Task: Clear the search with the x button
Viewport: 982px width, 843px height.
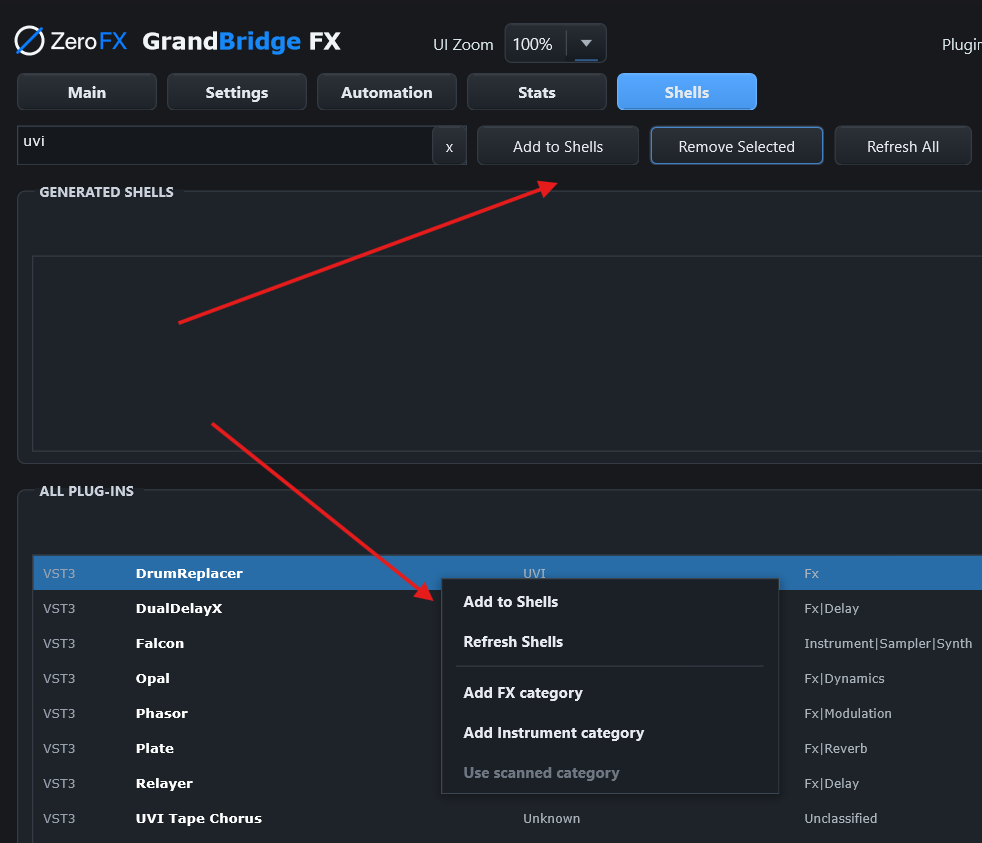Action: [449, 147]
